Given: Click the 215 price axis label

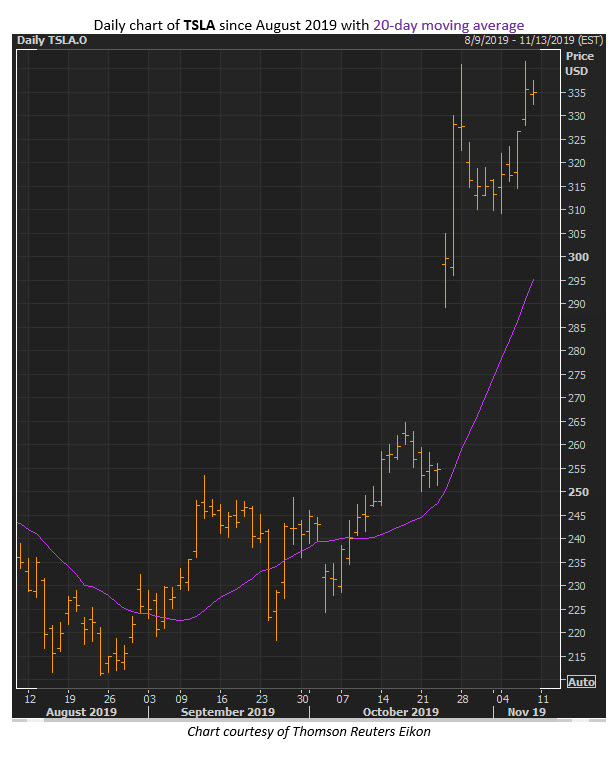Looking at the screenshot, I should [576, 657].
